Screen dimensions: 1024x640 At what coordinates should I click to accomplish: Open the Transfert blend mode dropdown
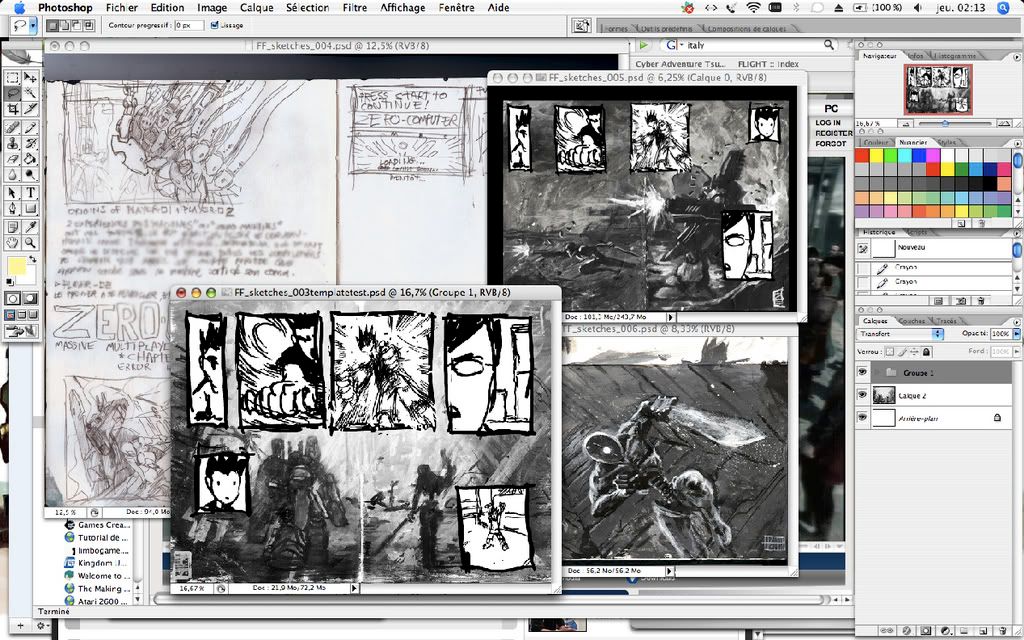tap(901, 334)
